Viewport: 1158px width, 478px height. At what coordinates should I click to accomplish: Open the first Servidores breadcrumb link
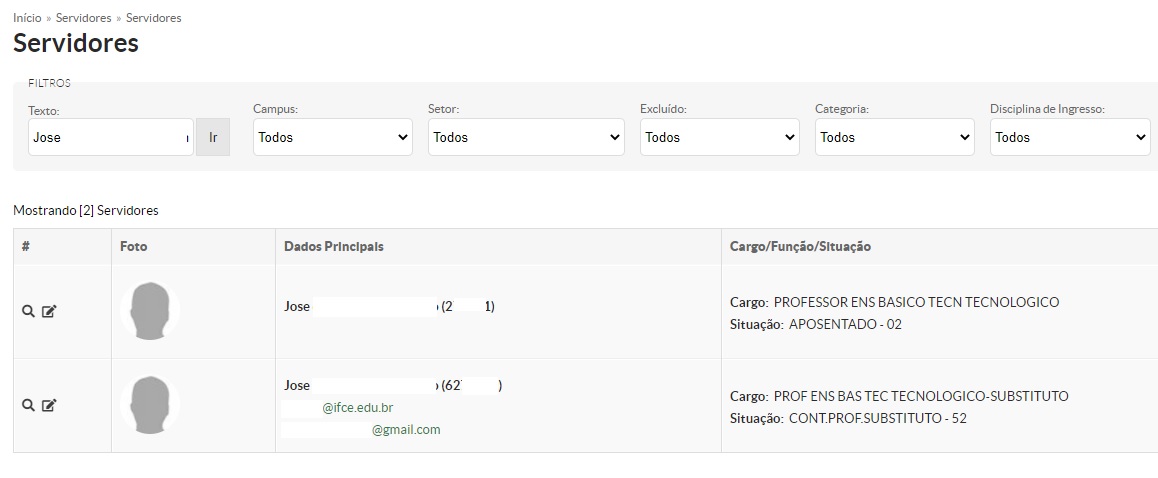click(83, 18)
